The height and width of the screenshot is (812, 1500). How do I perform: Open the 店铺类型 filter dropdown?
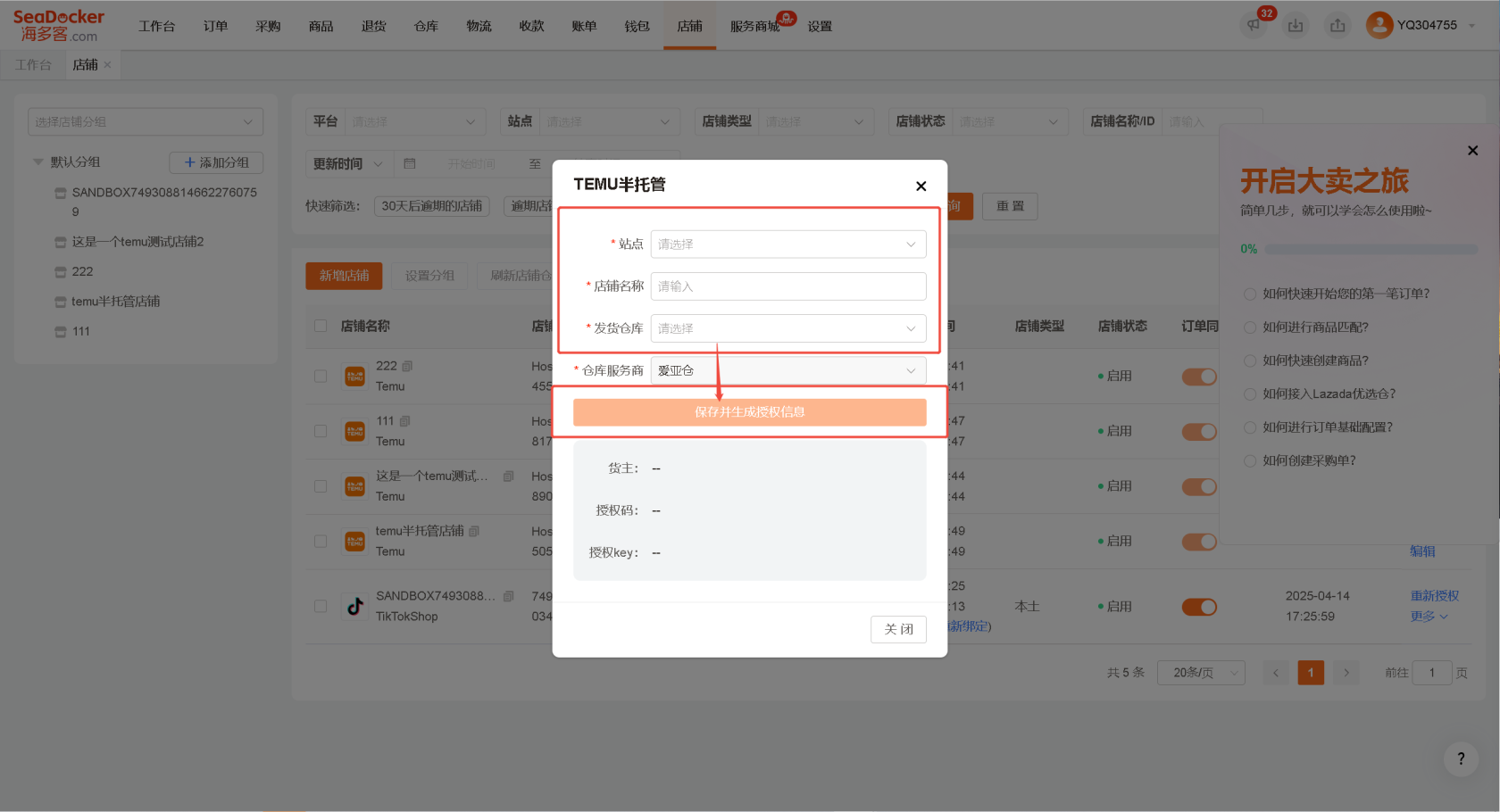[815, 121]
